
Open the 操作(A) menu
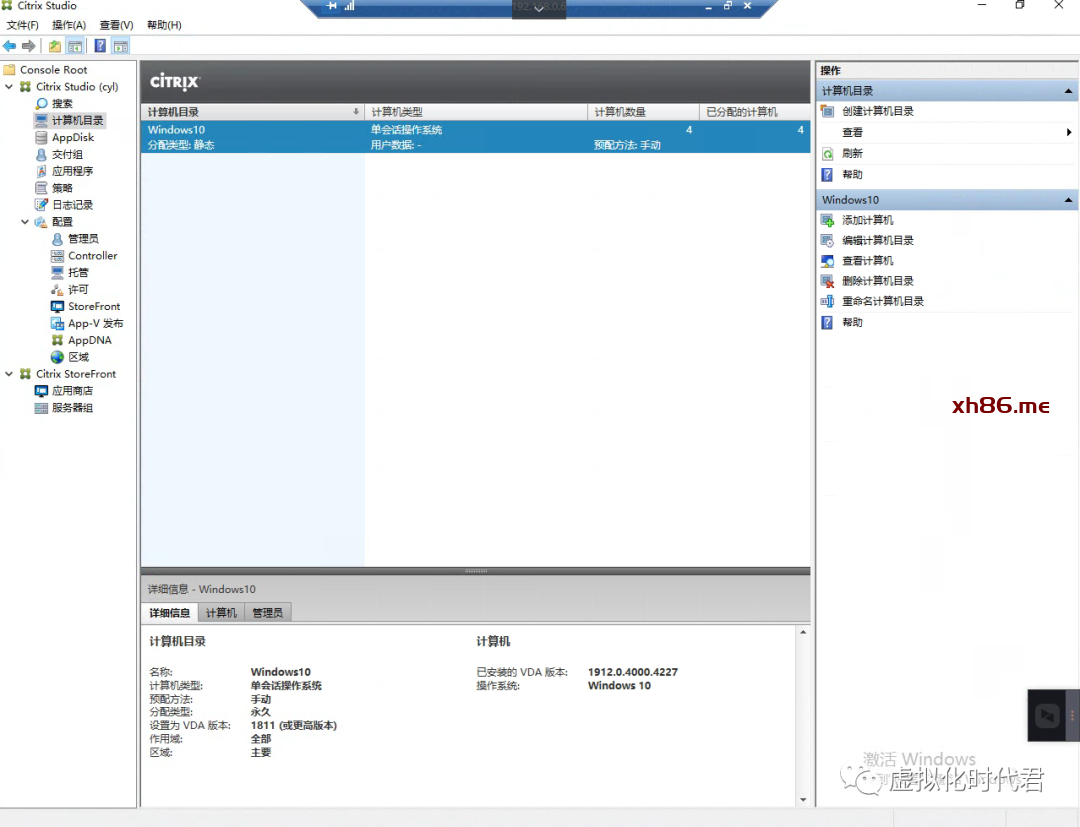[x=69, y=25]
